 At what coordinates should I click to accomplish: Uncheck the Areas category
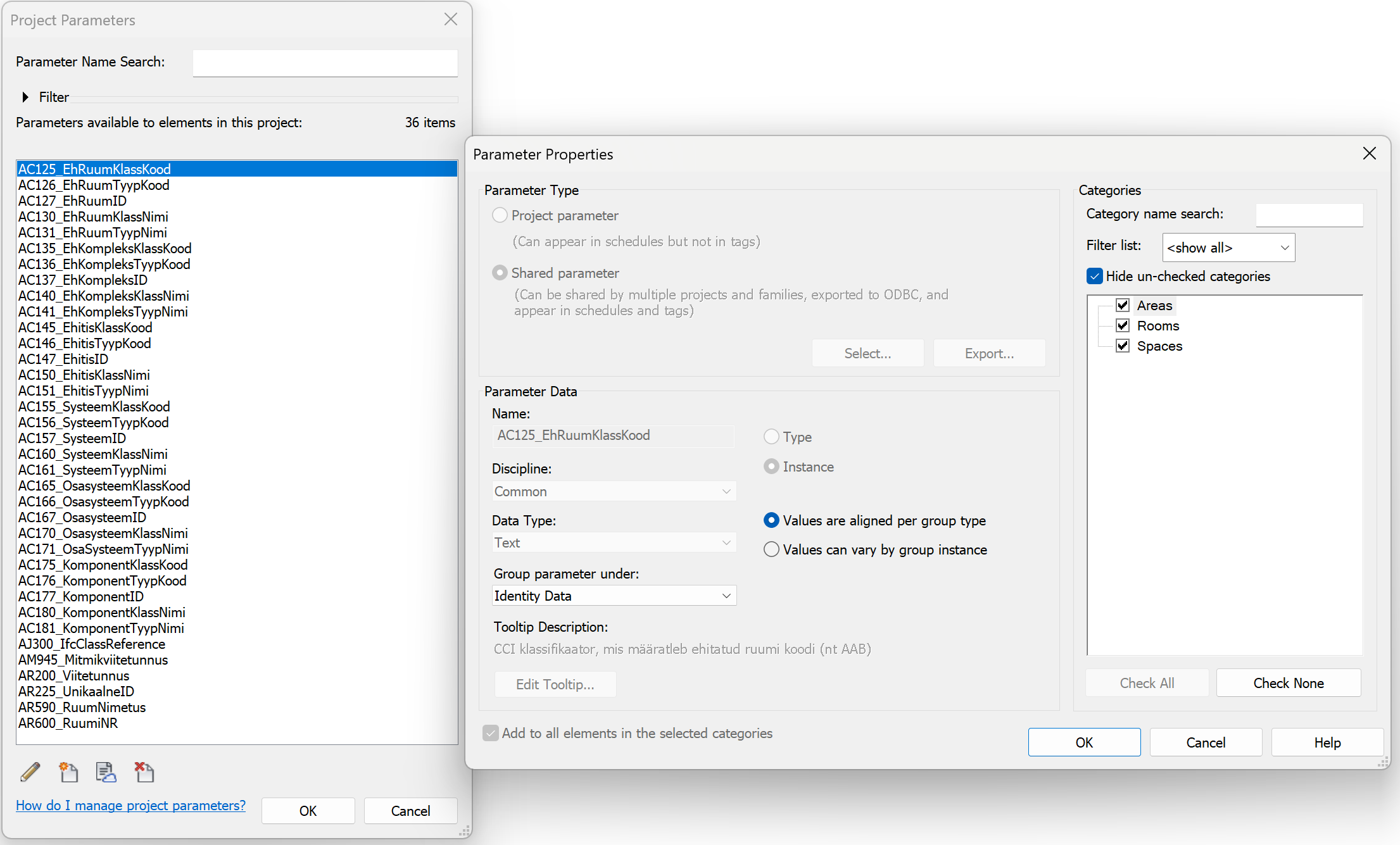tap(1123, 305)
